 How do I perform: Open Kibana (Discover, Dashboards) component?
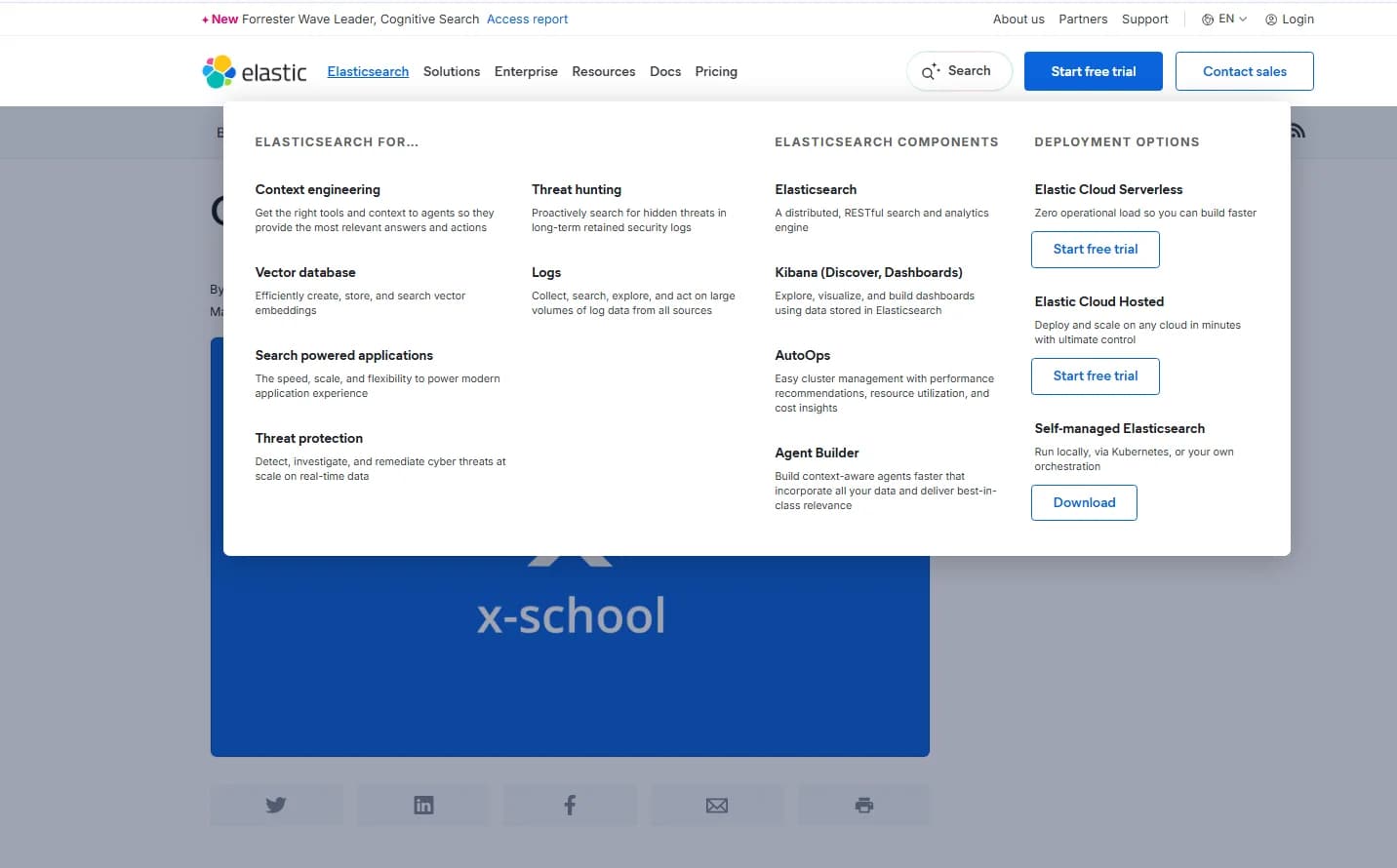pos(868,272)
